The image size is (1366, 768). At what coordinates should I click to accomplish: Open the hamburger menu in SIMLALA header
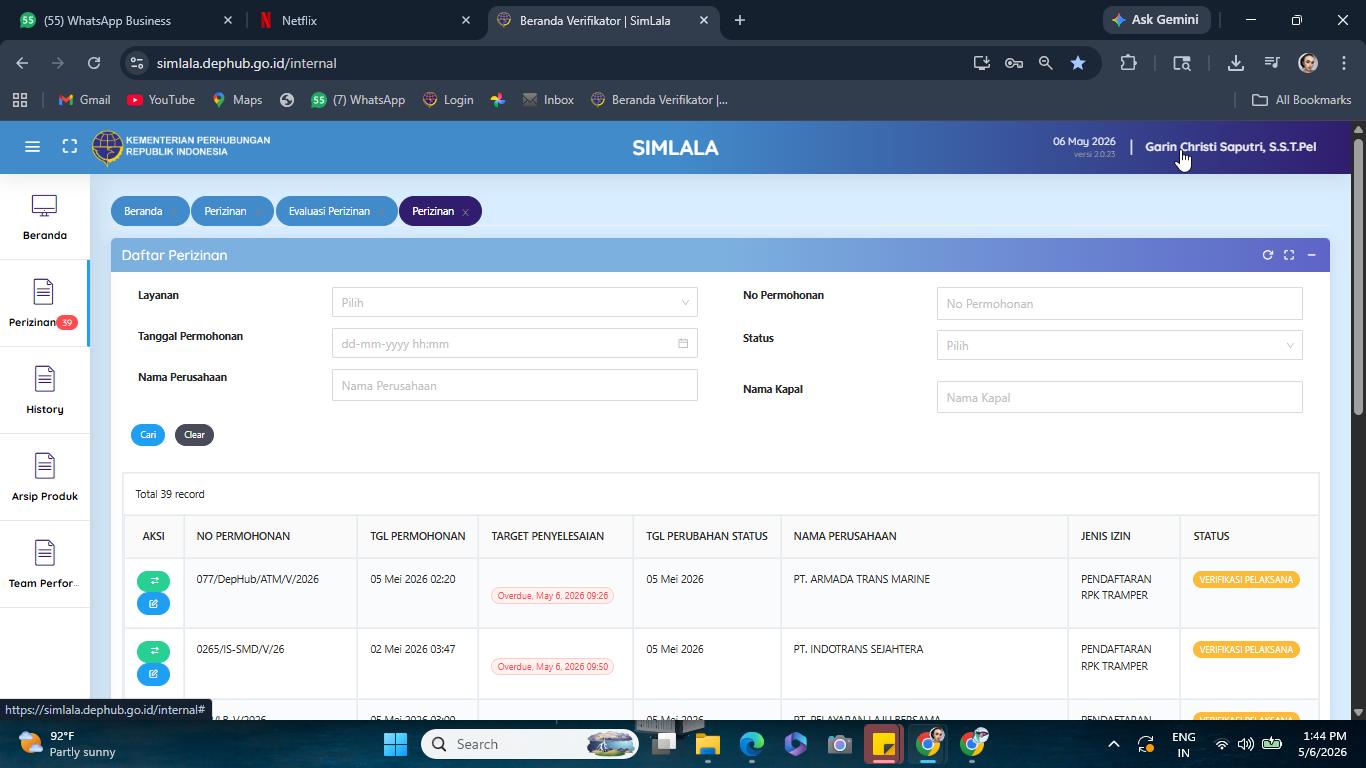[32, 147]
